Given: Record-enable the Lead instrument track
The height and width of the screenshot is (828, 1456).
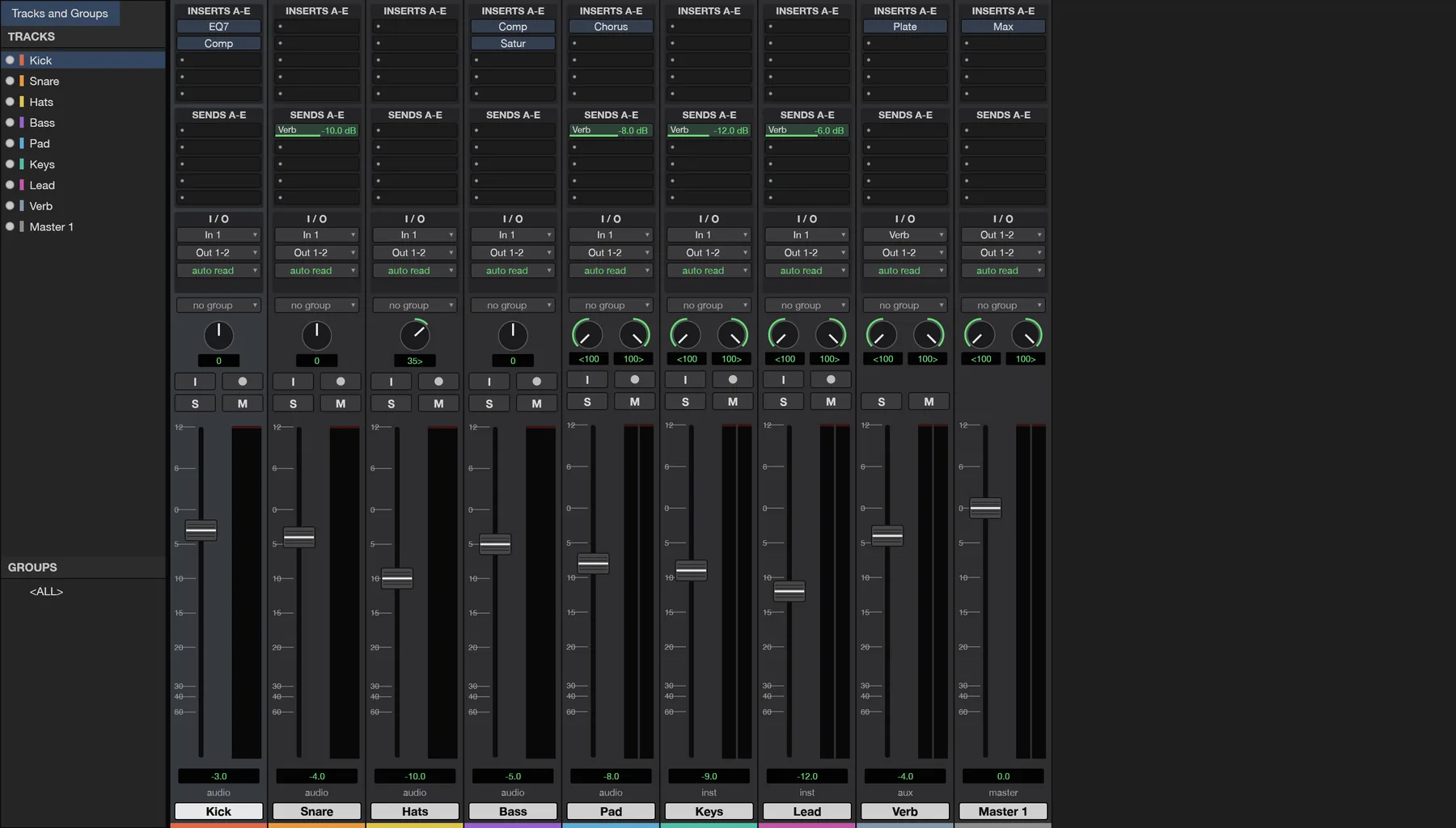Looking at the screenshot, I should point(831,379).
